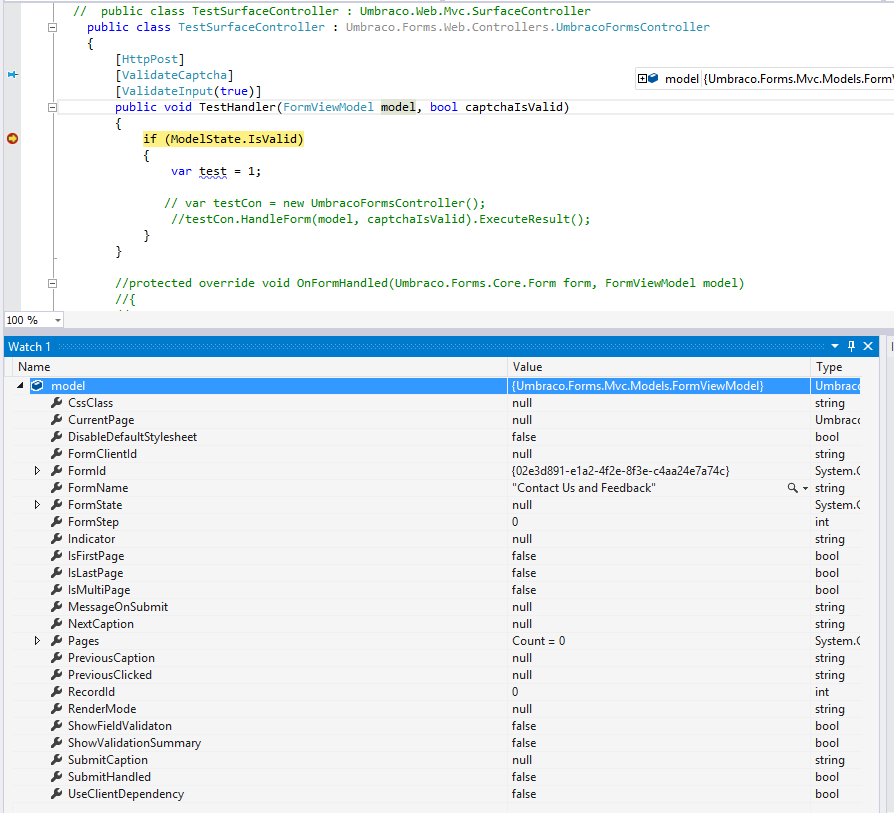Click the property icon beside FormStep
894x813 pixels.
pos(56,522)
